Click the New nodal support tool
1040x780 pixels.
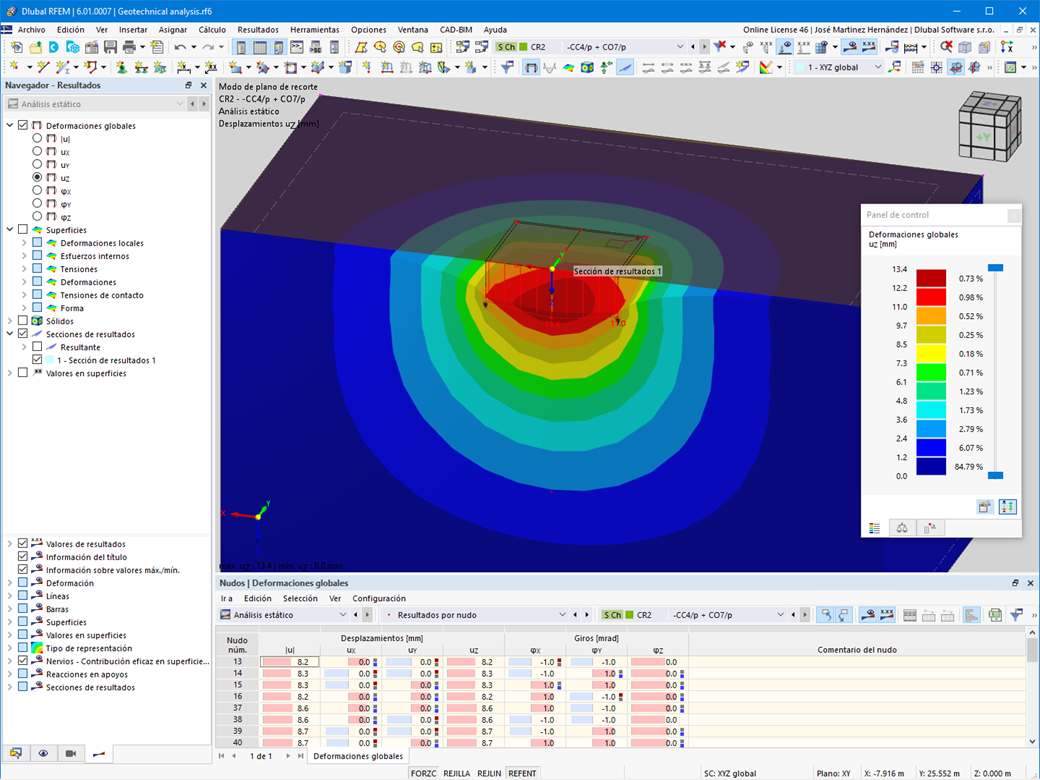121,67
